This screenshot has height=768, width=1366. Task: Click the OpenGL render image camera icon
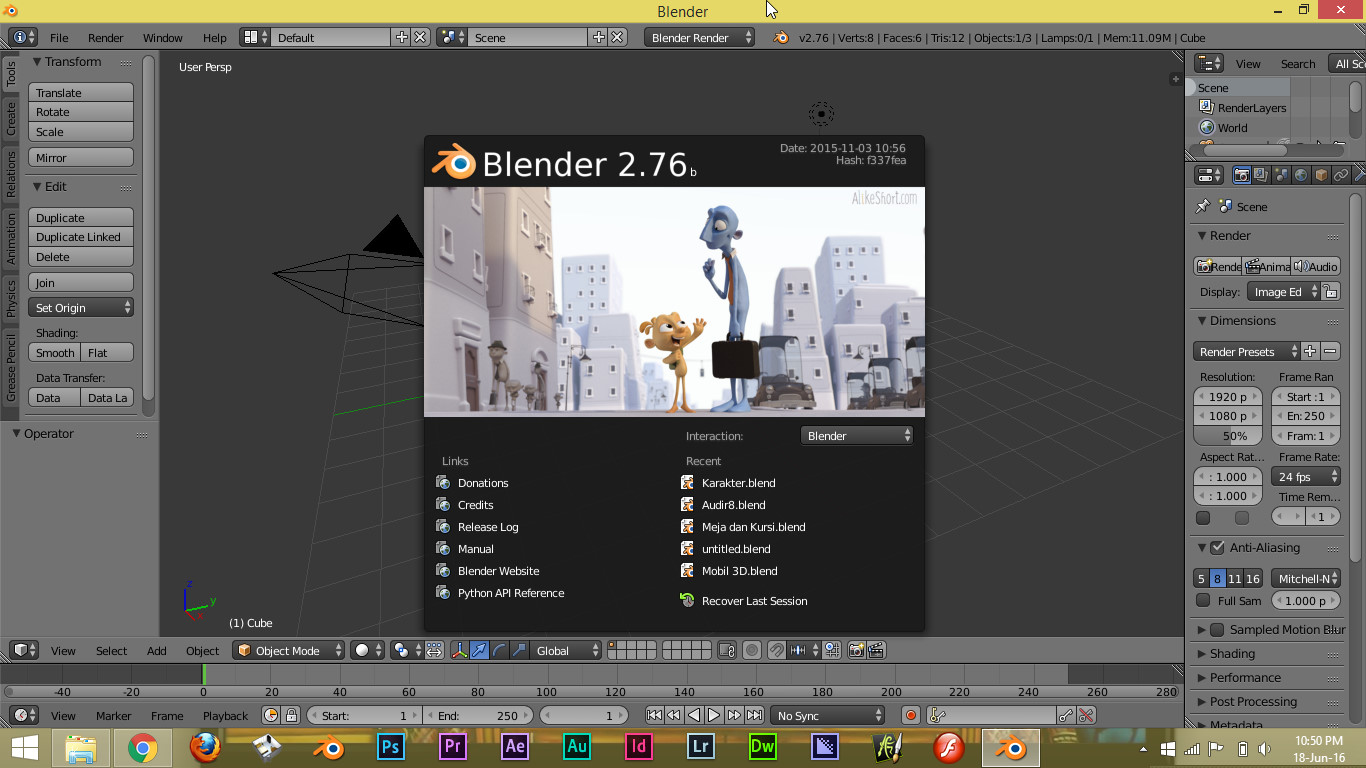coord(856,650)
